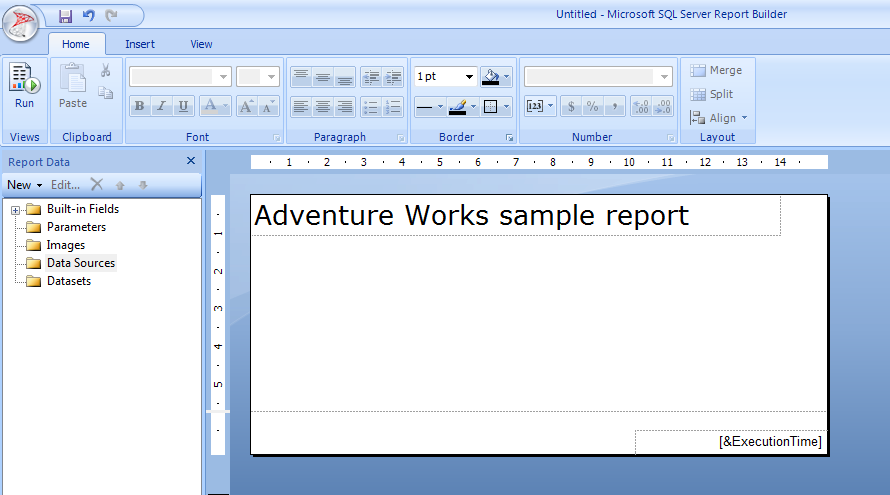Image resolution: width=890 pixels, height=495 pixels.
Task: Open the font size combo box
Action: (x=258, y=77)
